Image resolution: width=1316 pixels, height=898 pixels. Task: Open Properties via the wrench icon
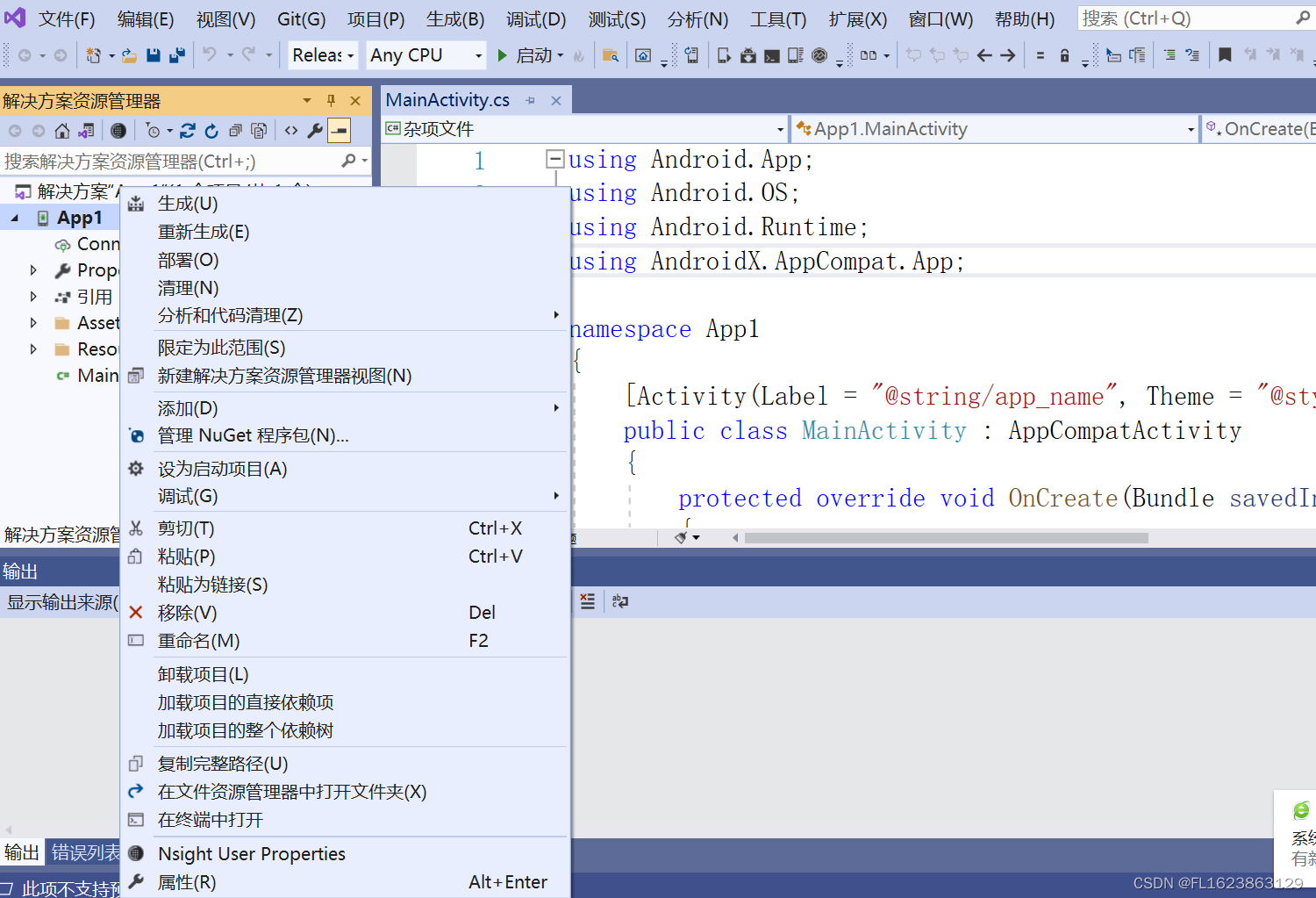(x=315, y=130)
